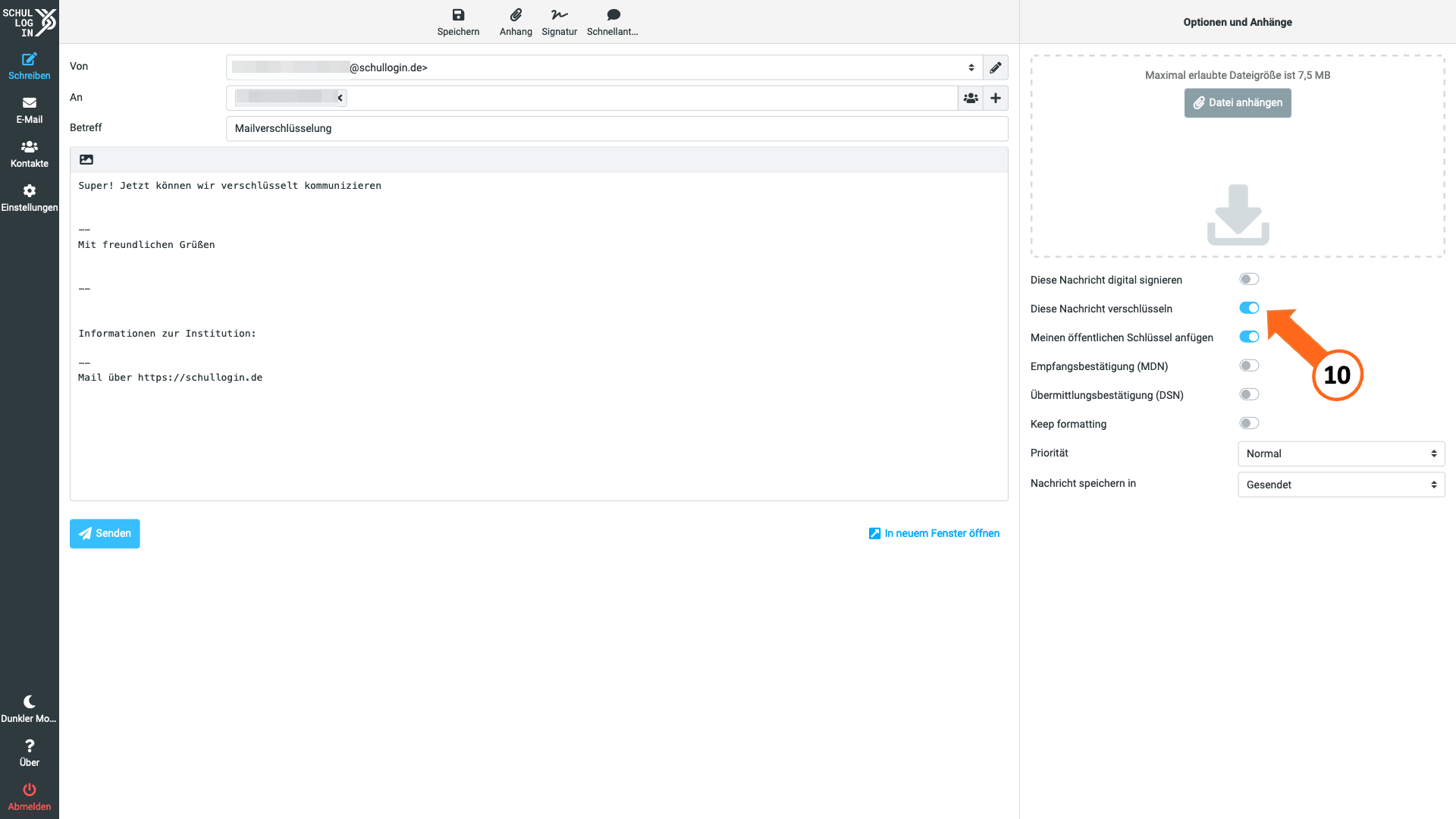Open Schnellantwort quick reply speech bubble
The image size is (1456, 819).
pyautogui.click(x=613, y=15)
